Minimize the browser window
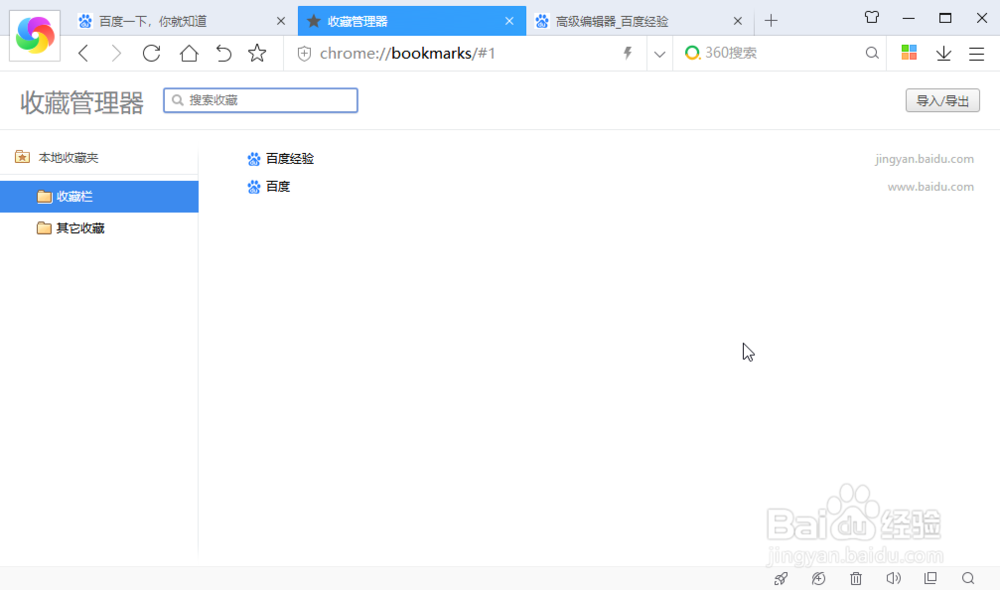 tap(908, 19)
